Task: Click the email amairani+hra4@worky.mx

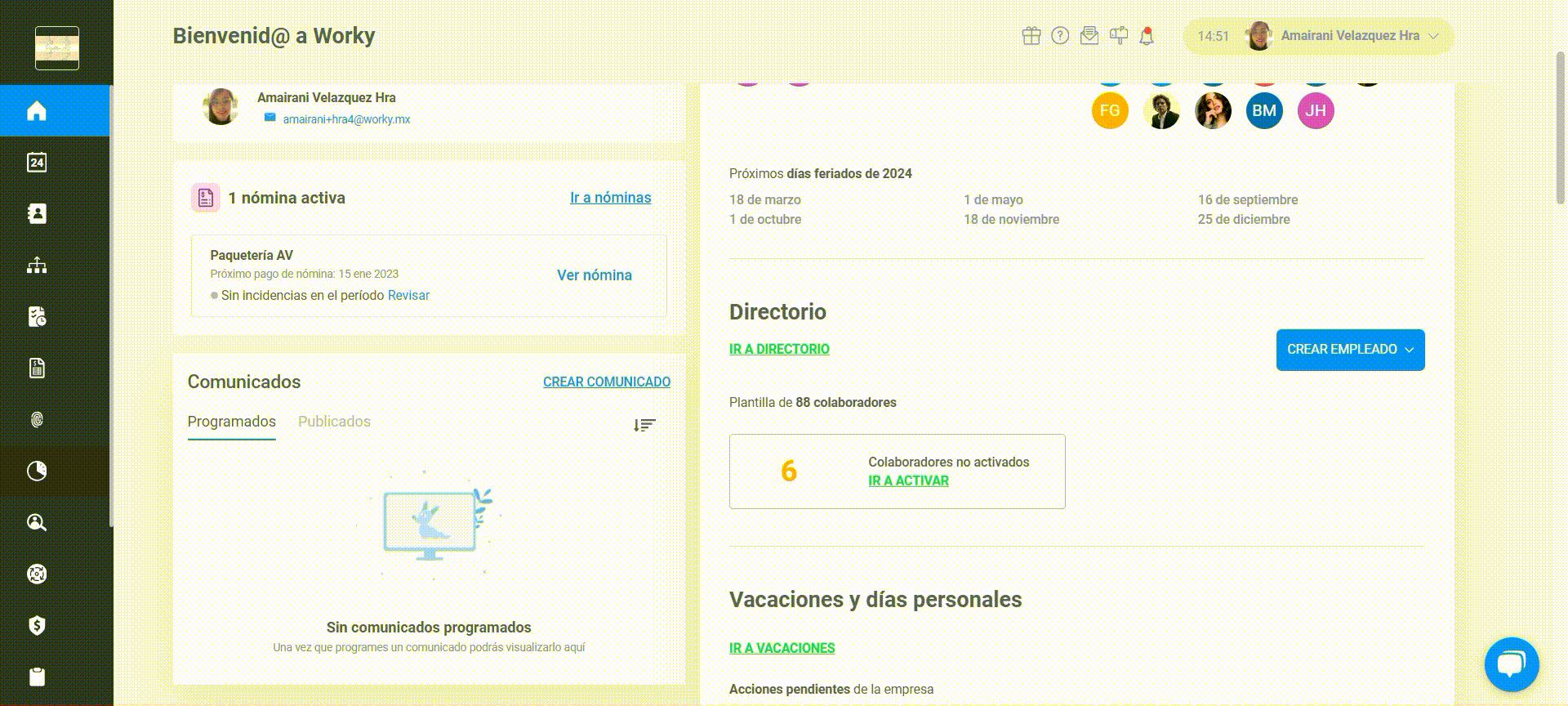Action: [x=346, y=119]
